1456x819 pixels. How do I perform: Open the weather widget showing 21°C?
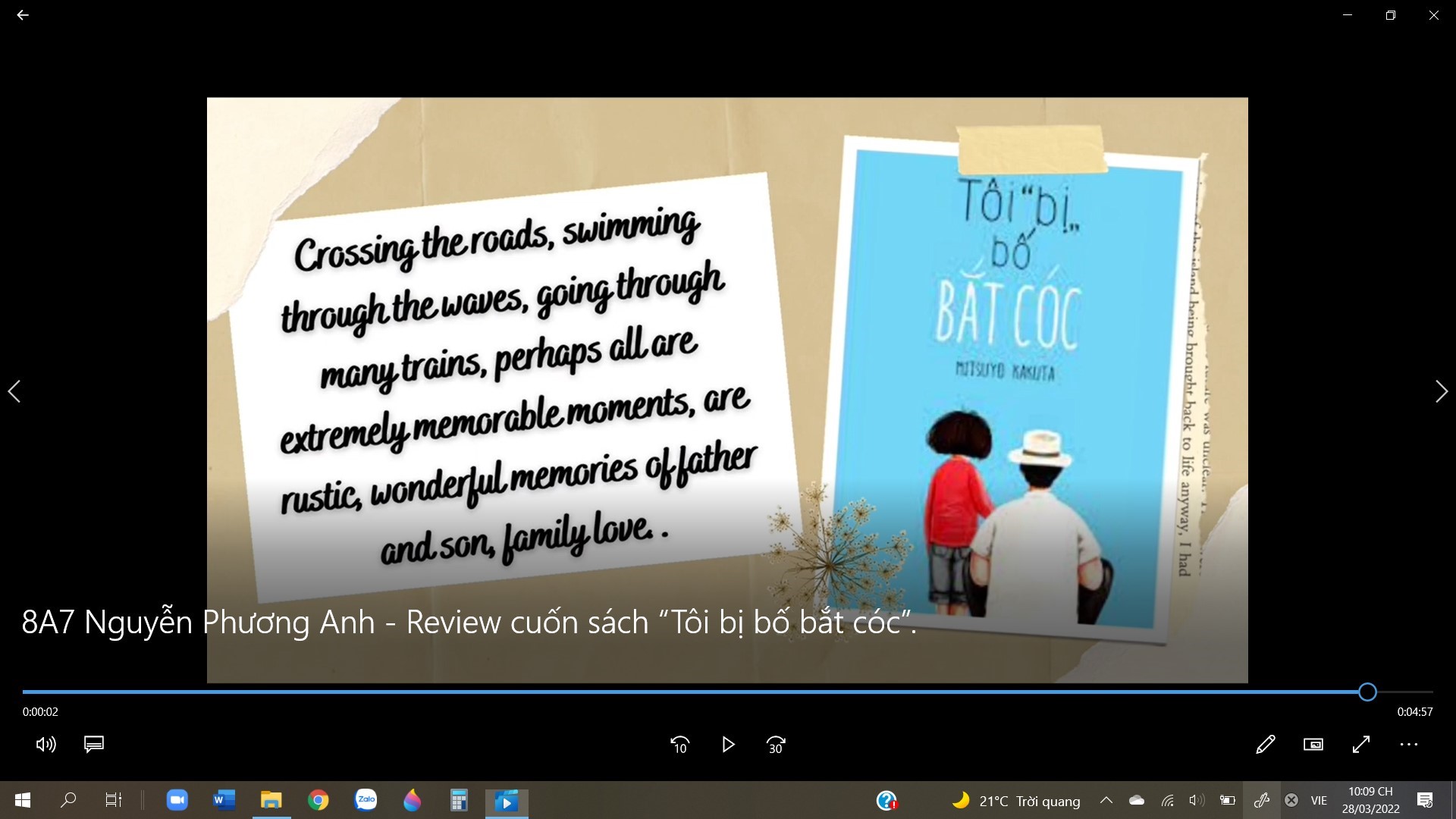[x=1016, y=801]
